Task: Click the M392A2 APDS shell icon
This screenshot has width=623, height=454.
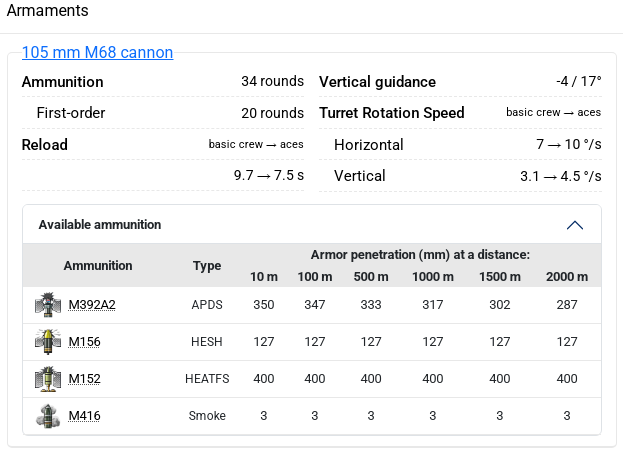Action: pyautogui.click(x=44, y=305)
